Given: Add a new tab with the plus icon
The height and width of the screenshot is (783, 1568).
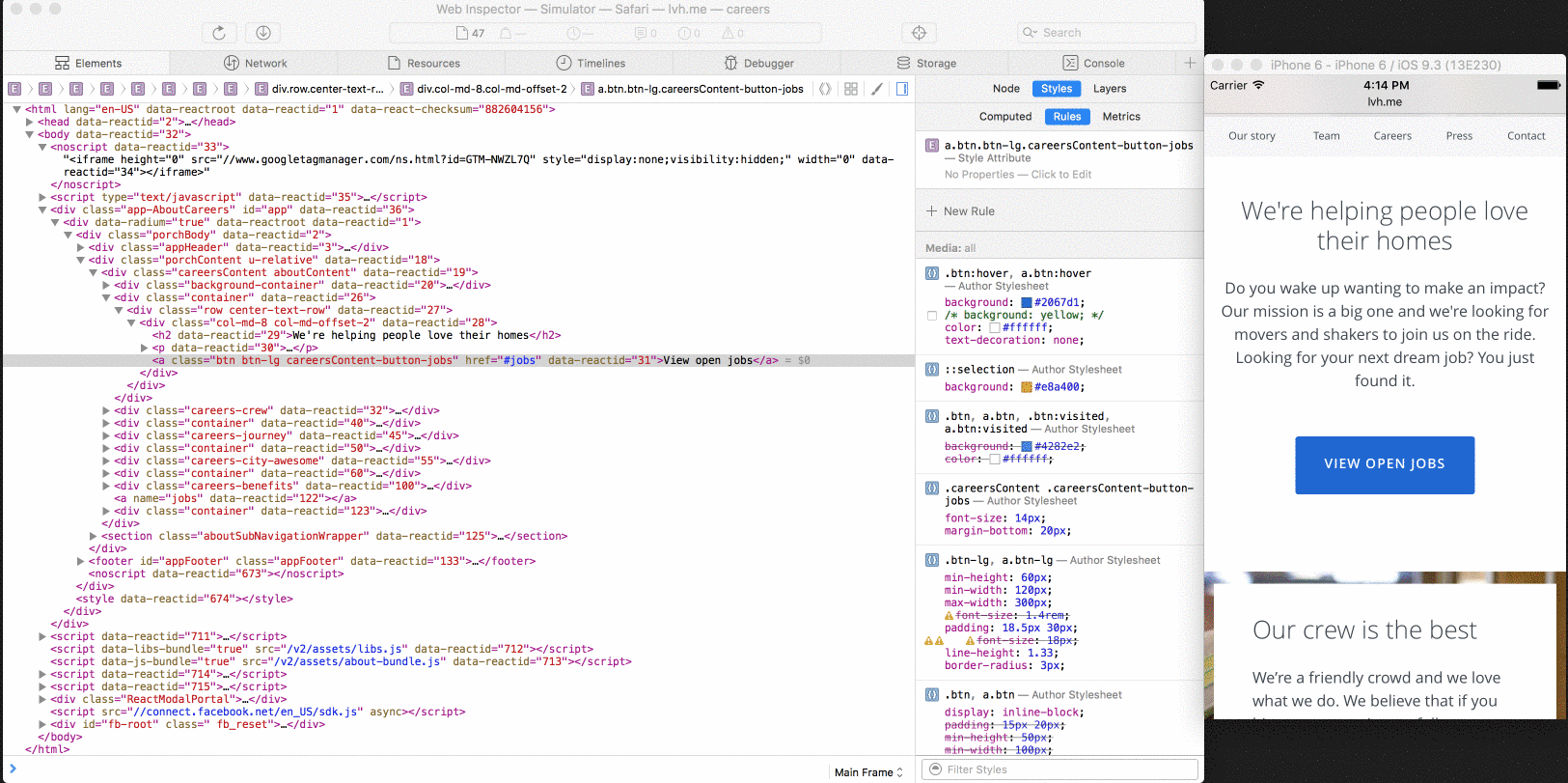Looking at the screenshot, I should [1190, 63].
